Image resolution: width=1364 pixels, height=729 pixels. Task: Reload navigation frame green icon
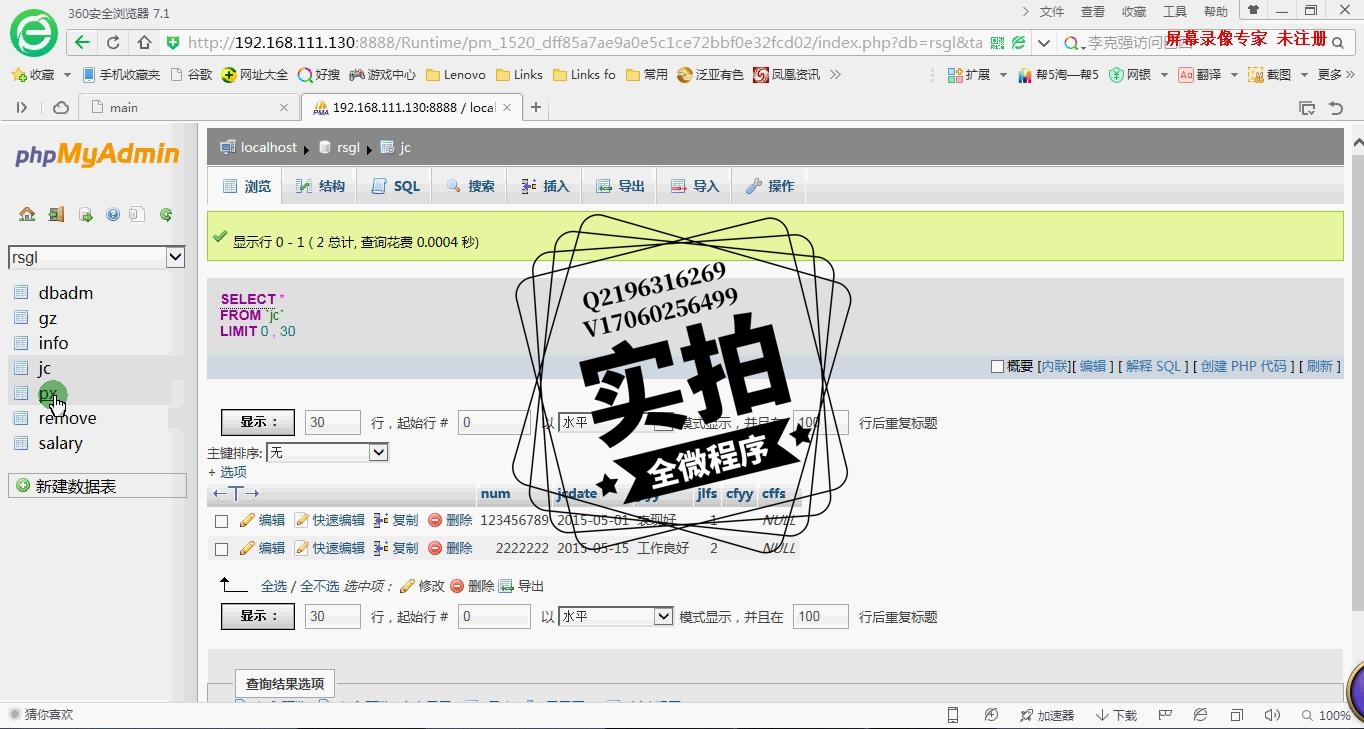coord(166,214)
